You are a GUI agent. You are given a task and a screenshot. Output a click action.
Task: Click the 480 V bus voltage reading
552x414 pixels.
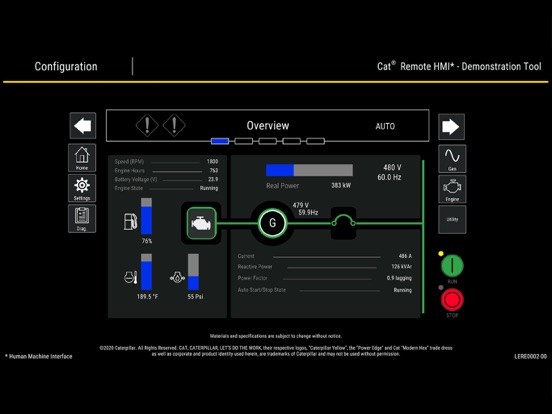click(x=392, y=168)
